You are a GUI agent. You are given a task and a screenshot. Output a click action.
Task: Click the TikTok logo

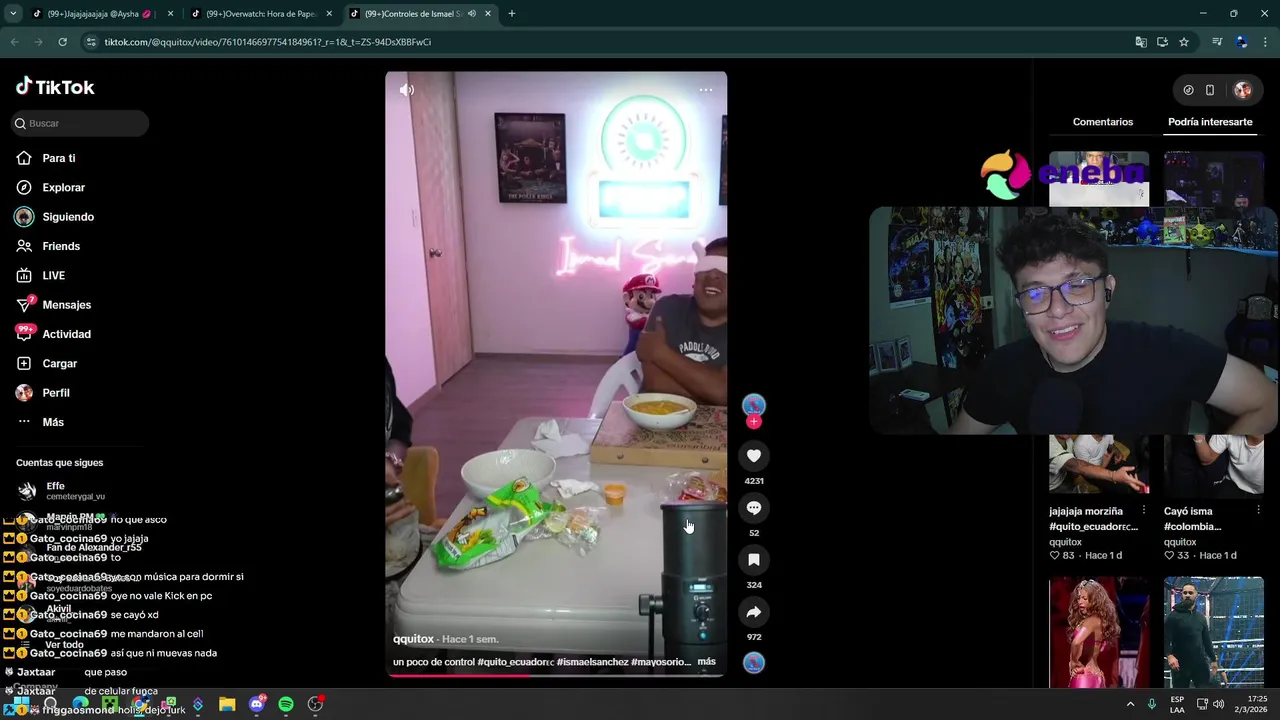point(55,87)
